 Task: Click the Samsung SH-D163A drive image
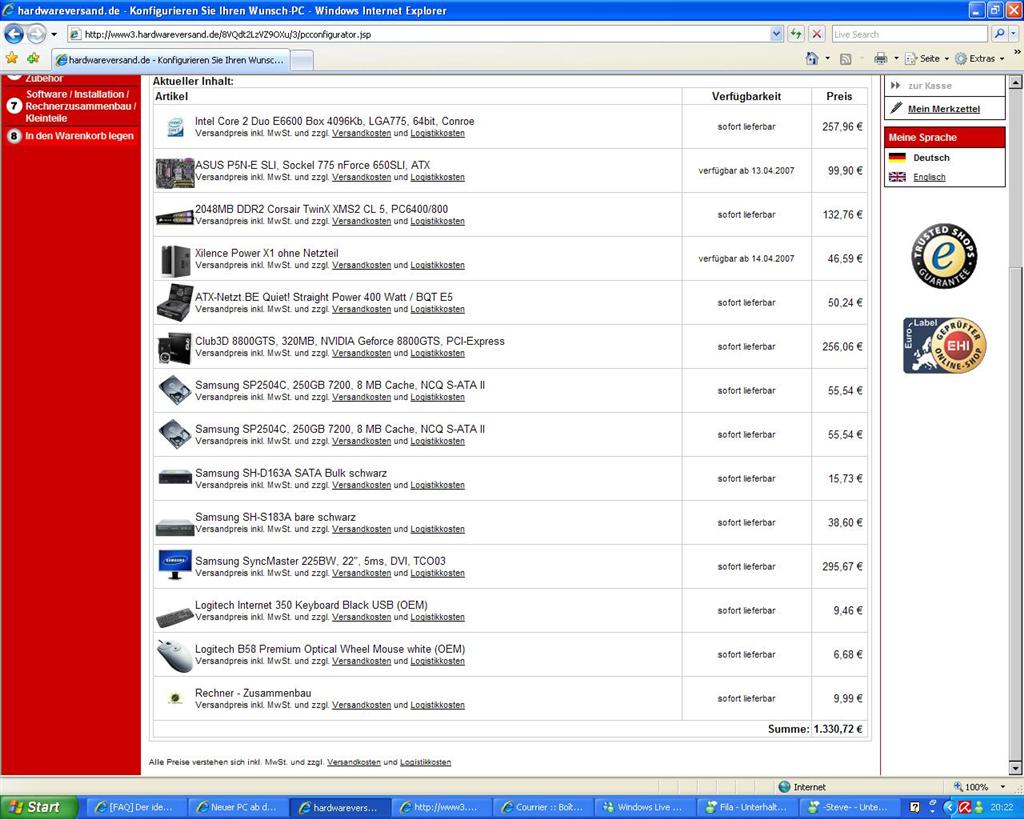(175, 477)
